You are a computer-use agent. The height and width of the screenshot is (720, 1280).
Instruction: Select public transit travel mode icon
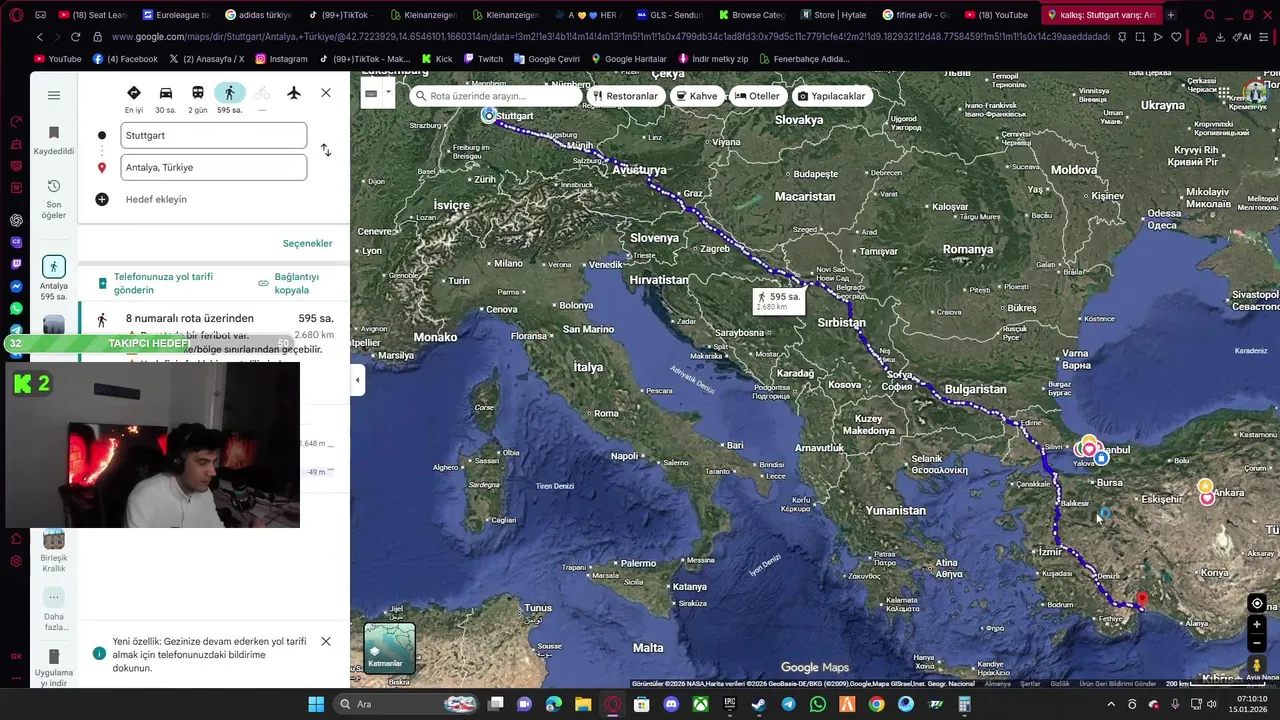[x=198, y=93]
